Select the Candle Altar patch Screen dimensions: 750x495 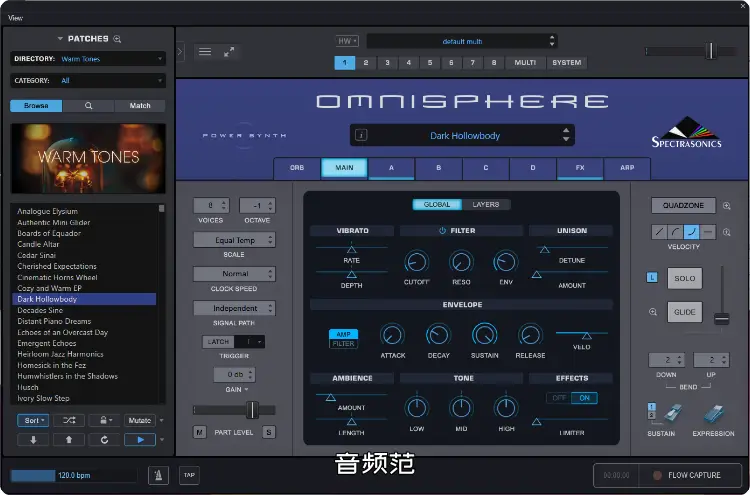[38, 244]
